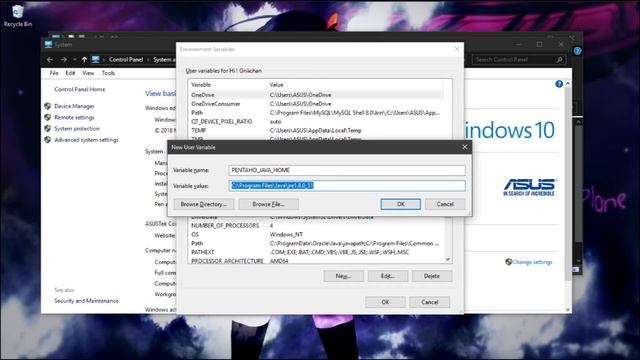Click the Up arrow in System window
The height and width of the screenshot is (360, 640).
click(84, 60)
